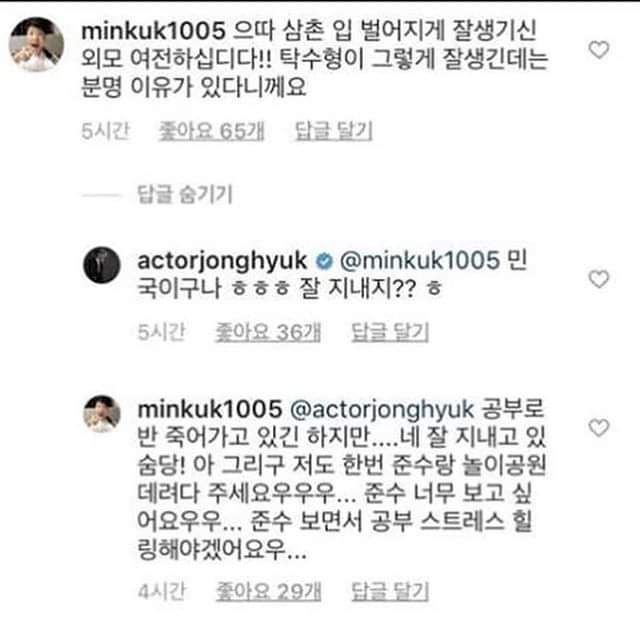Like the top minkuk1005 comment with heart

[x=599, y=49]
